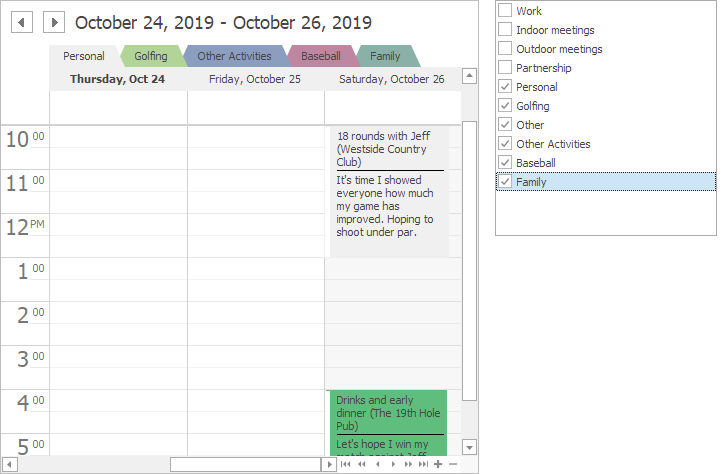Toggle the Baseball checkbox
Screen dimensions: 721x474
505,162
